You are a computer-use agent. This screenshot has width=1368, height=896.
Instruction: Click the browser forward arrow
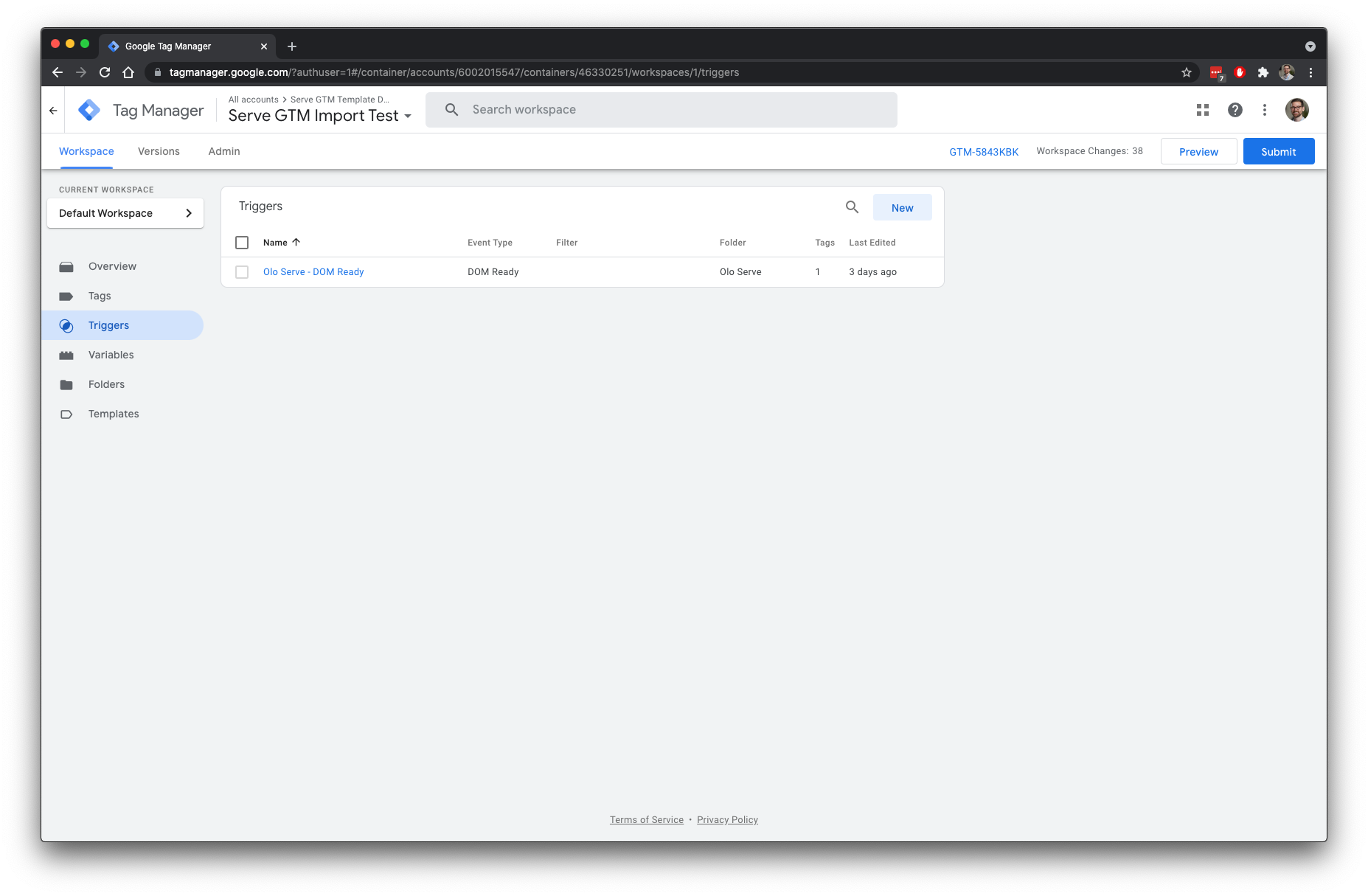coord(81,72)
